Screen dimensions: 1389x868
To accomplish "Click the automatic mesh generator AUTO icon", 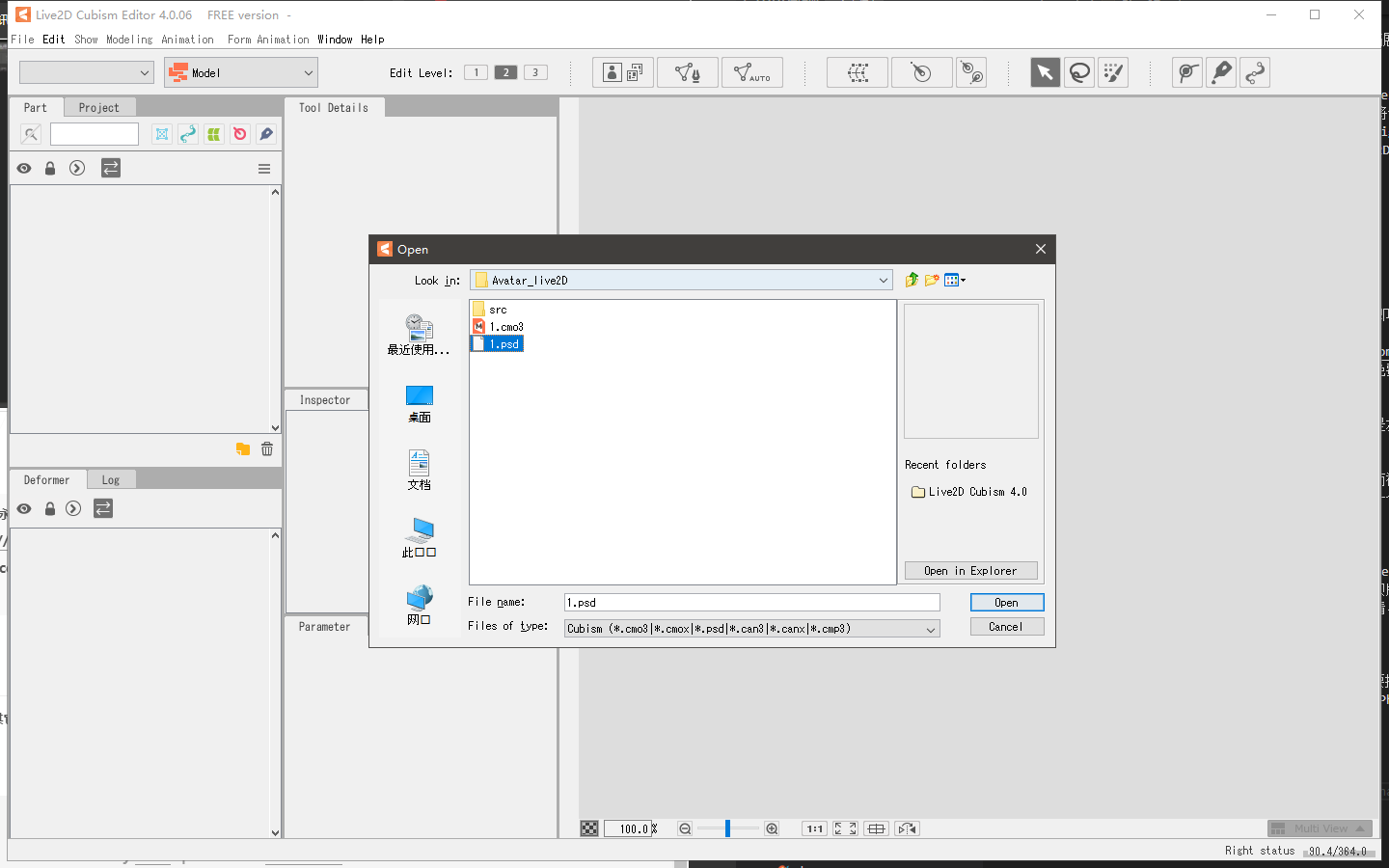I will [x=751, y=72].
